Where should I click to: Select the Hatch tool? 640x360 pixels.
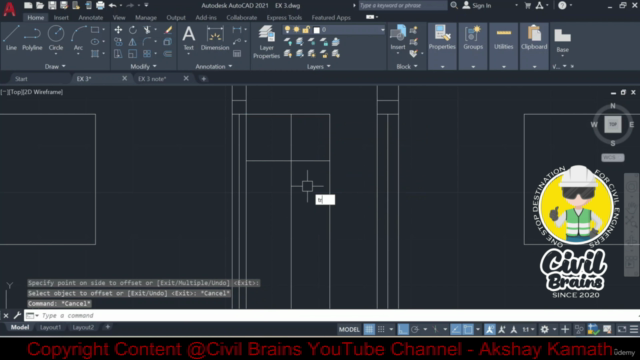click(95, 53)
